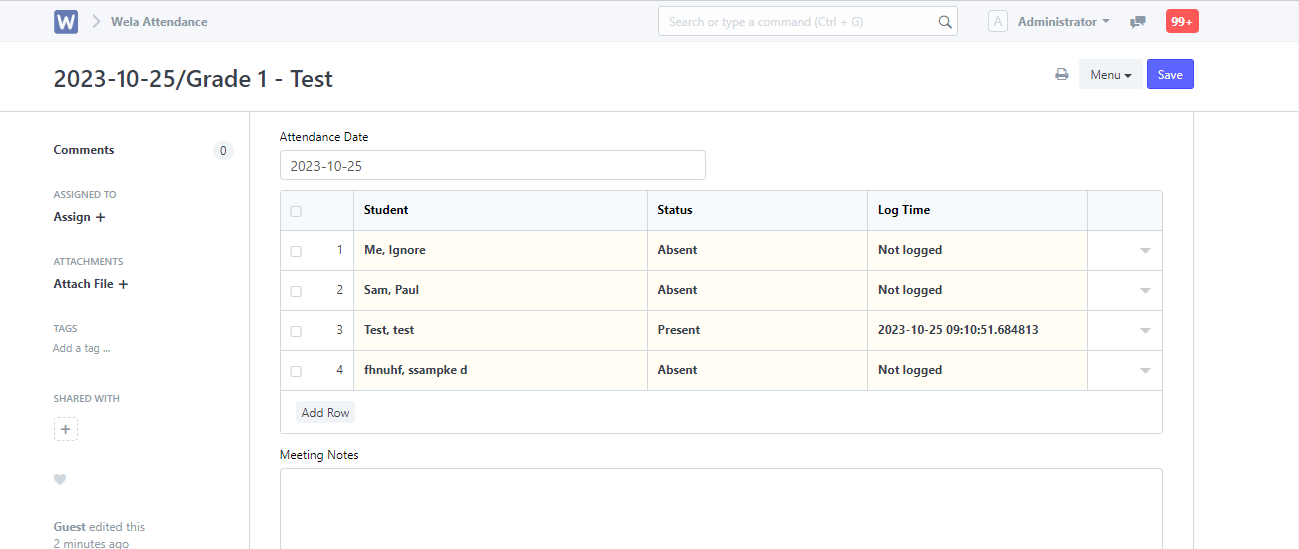Screen dimensions: 1299x549
Task: Edit the Attendance Date field
Action: click(x=493, y=165)
